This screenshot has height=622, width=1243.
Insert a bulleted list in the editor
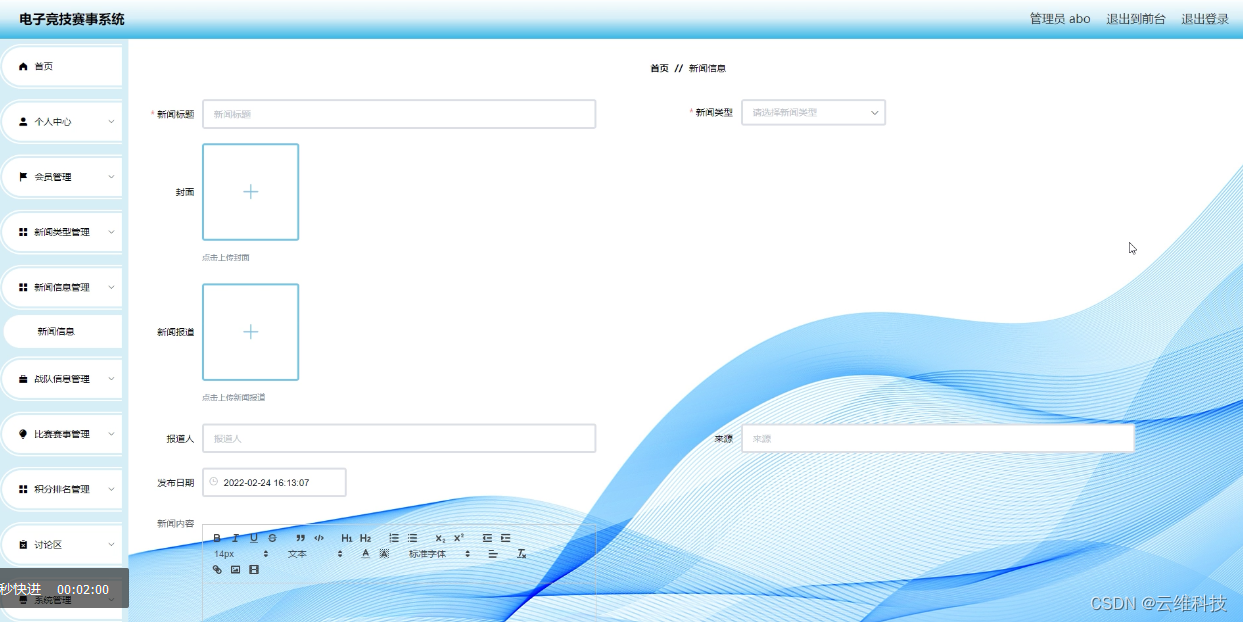click(412, 538)
